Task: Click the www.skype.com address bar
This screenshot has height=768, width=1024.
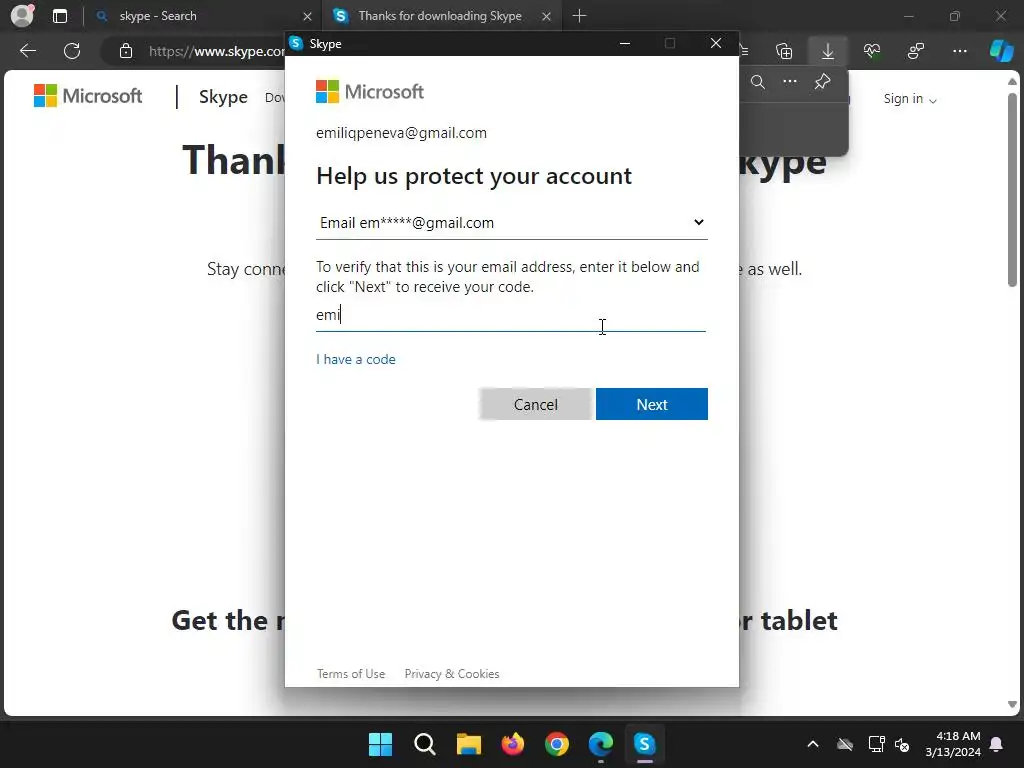Action: [x=216, y=51]
